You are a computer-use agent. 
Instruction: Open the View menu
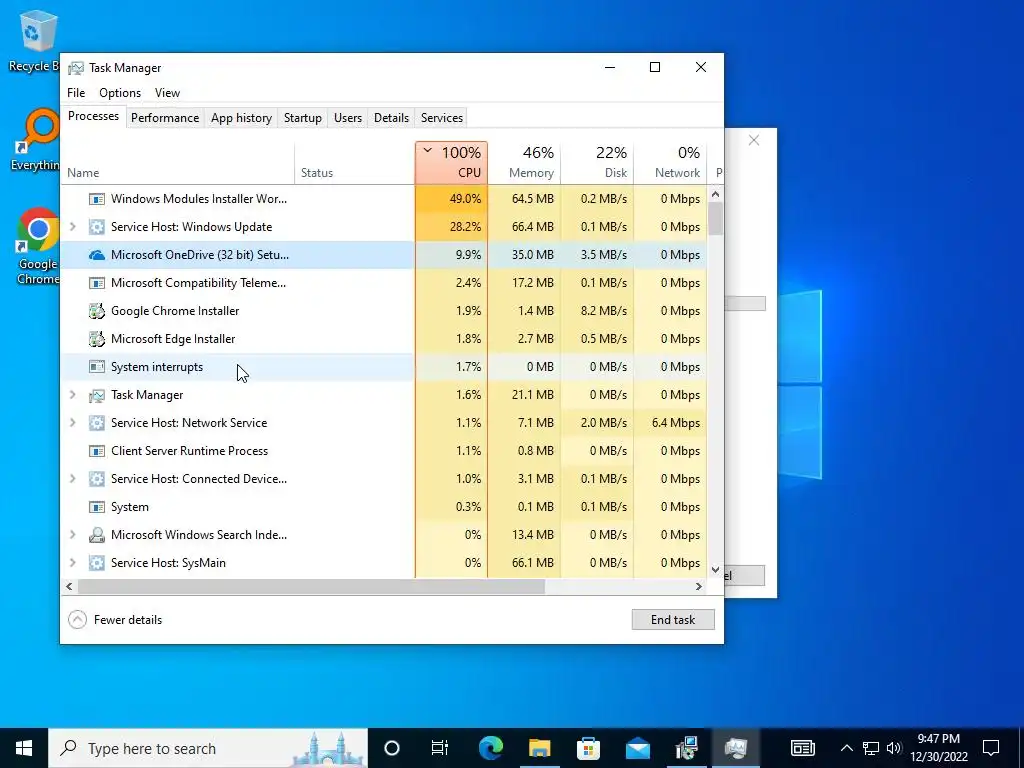point(167,93)
